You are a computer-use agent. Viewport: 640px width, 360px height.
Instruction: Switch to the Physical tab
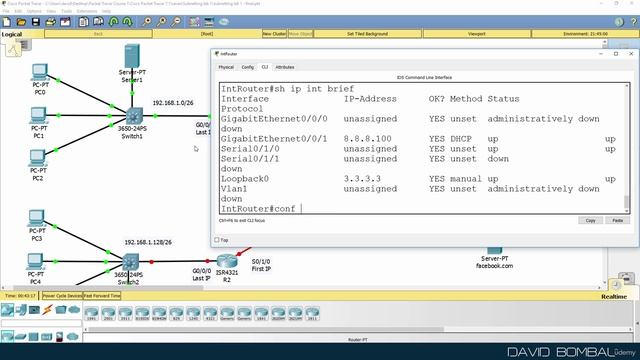coord(226,67)
